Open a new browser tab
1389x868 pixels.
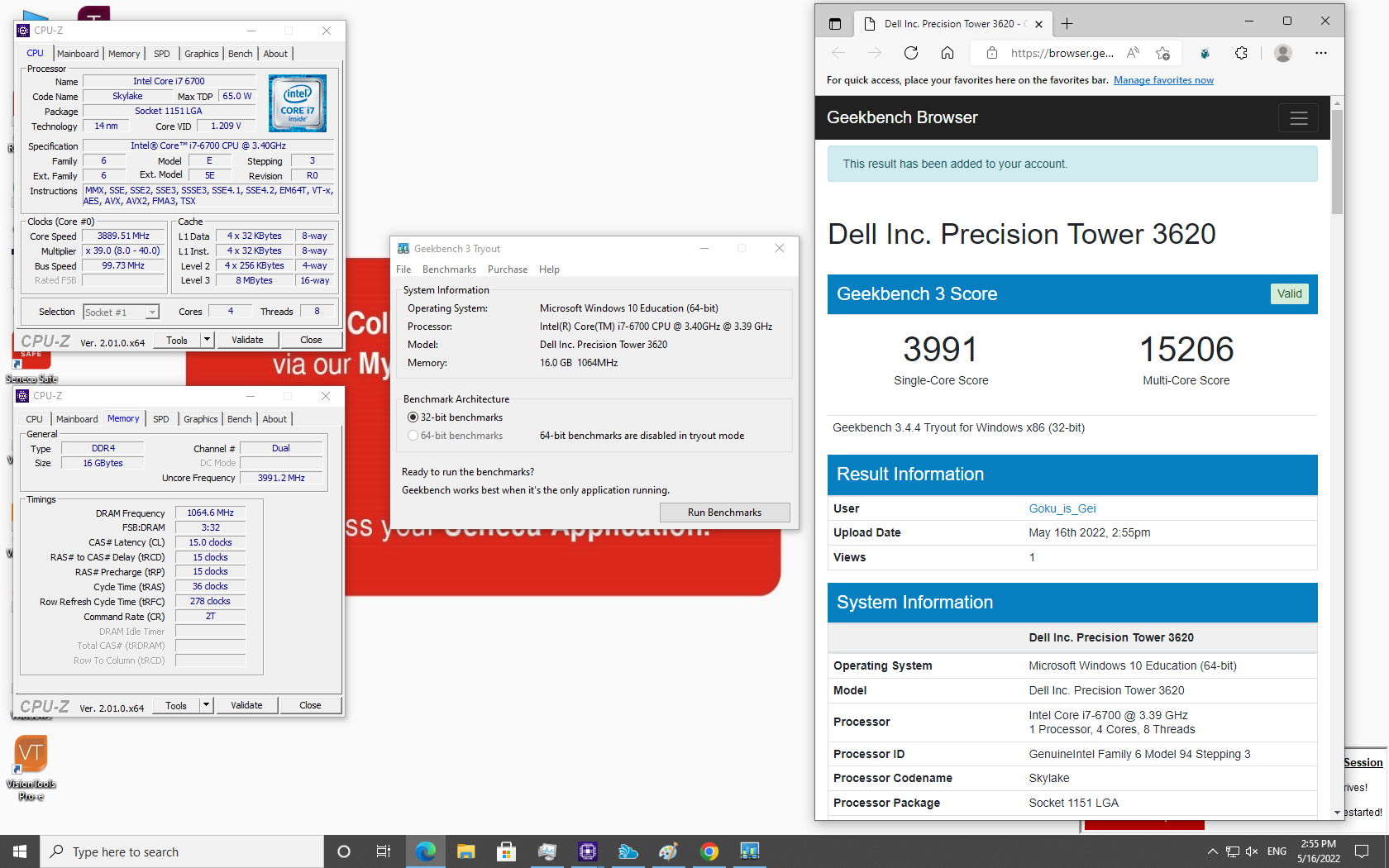(x=1067, y=24)
